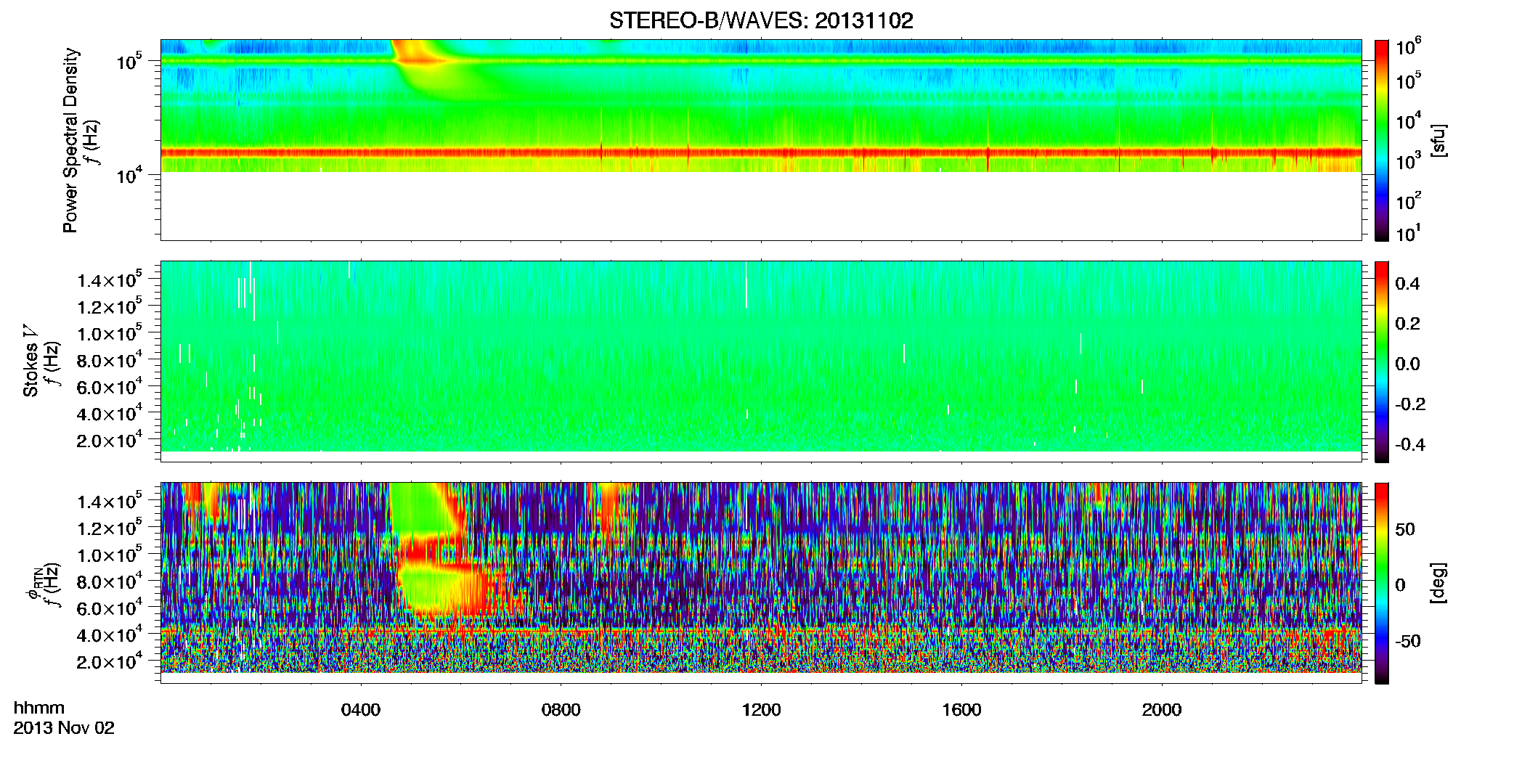Click the Power Spectral Density colorbar
The height and width of the screenshot is (784, 1522).
(1382, 140)
